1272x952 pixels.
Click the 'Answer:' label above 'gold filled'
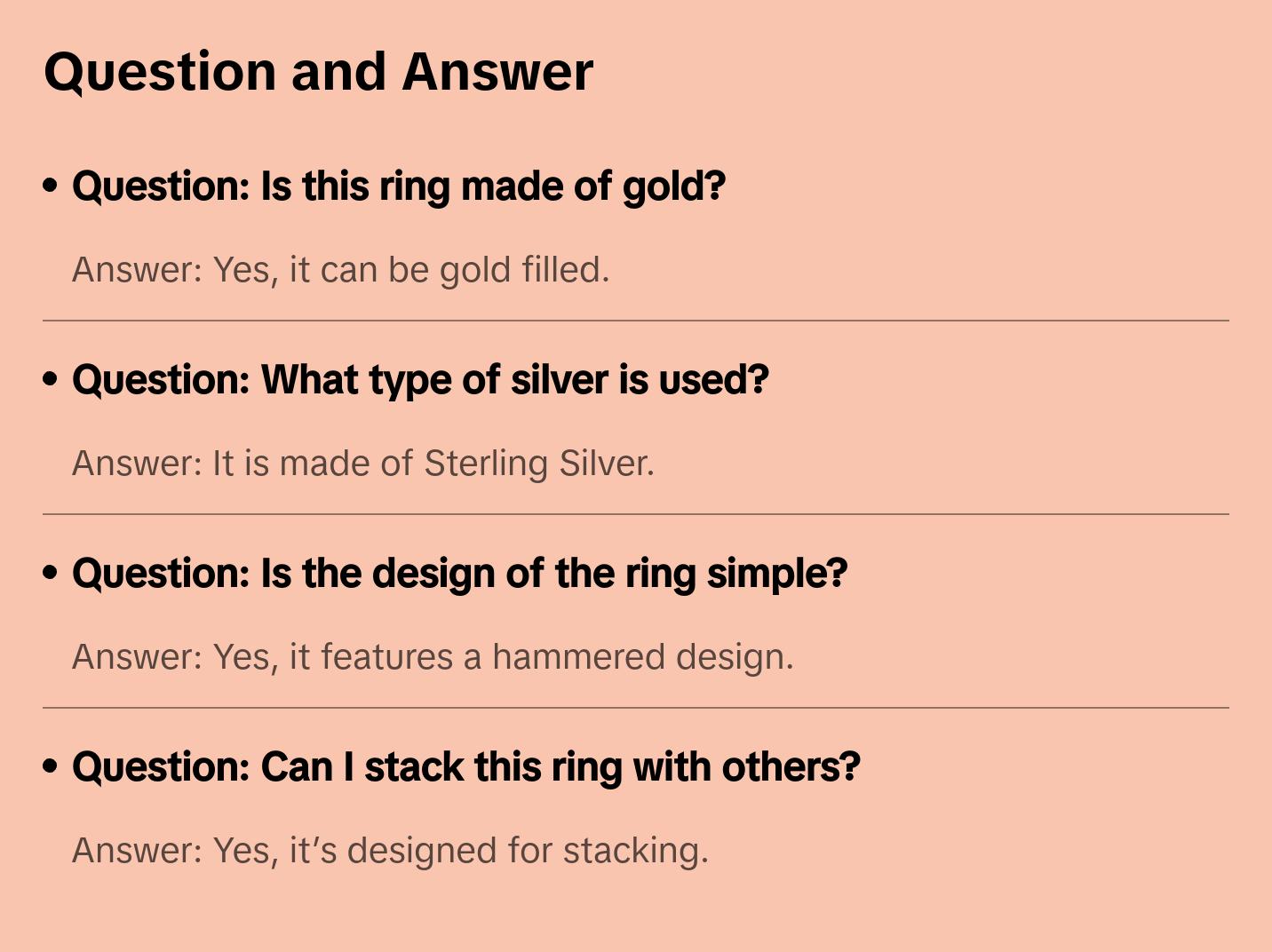(138, 270)
